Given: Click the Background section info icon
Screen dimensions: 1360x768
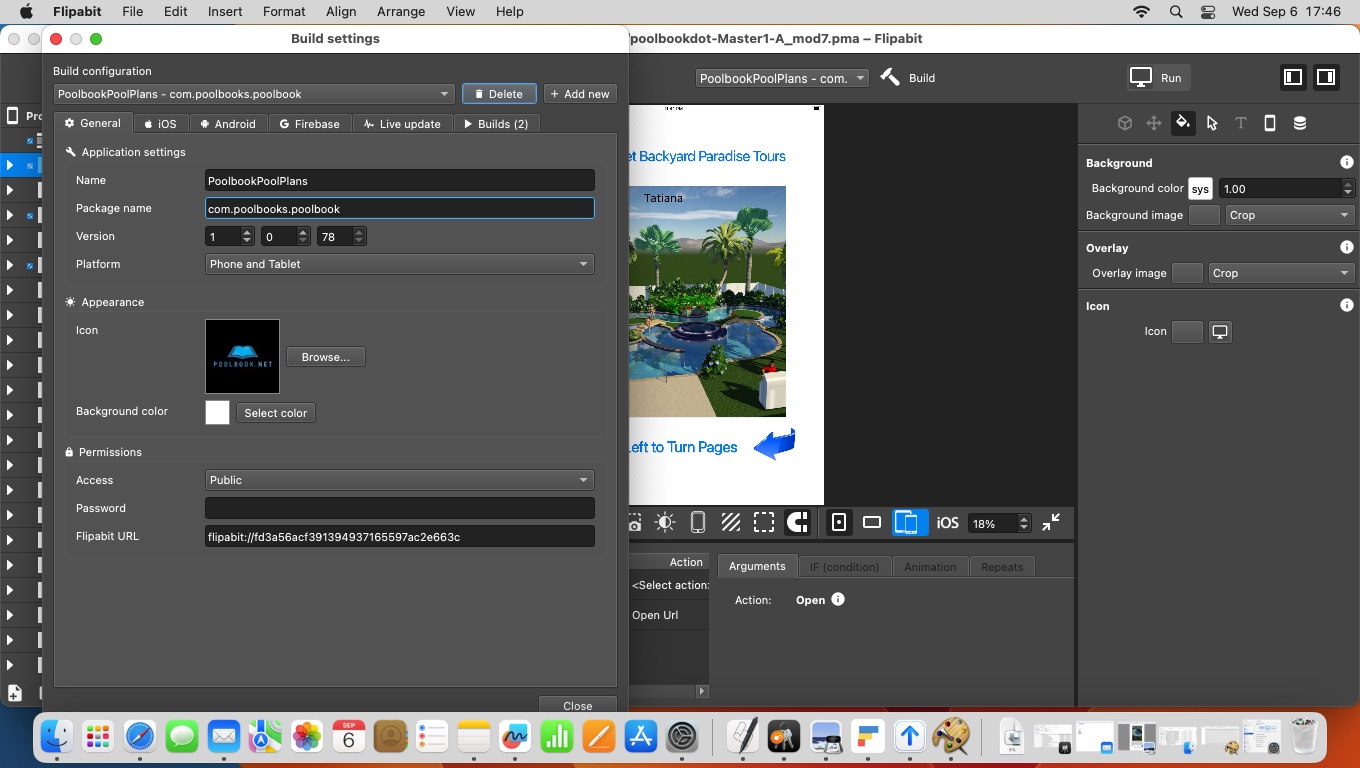Looking at the screenshot, I should [1347, 162].
